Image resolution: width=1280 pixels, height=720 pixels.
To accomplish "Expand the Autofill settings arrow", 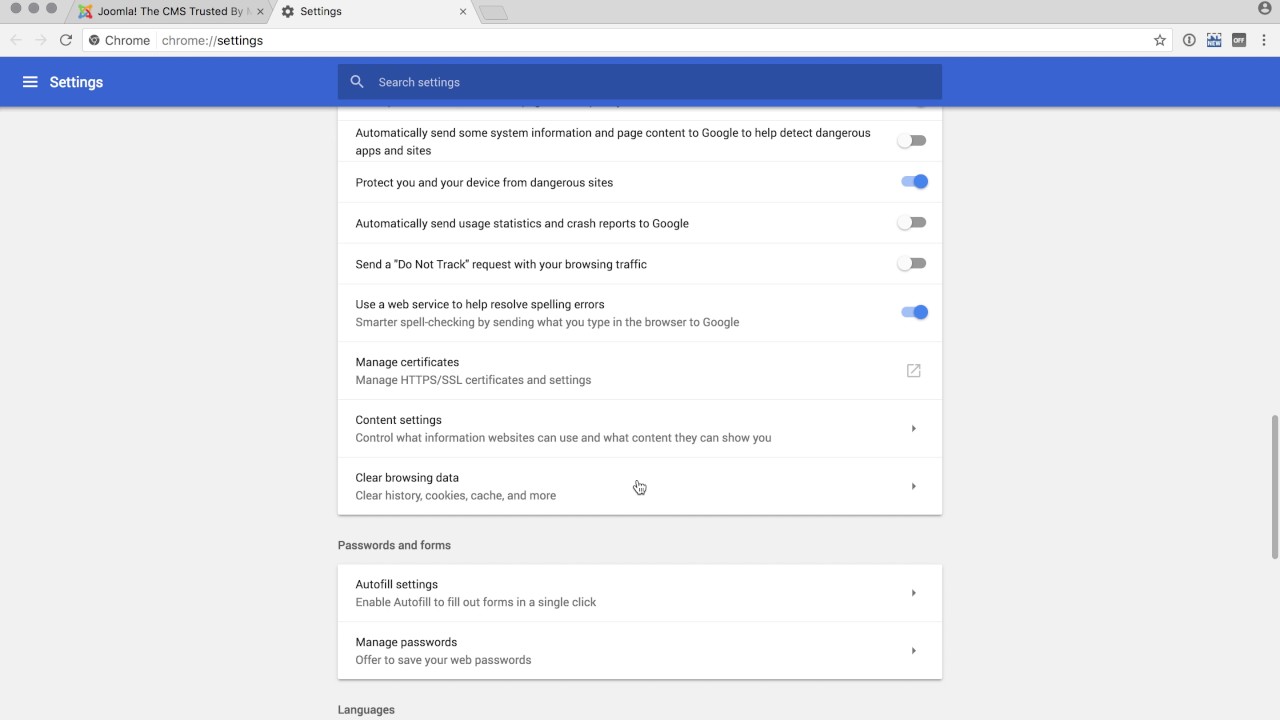I will point(913,593).
